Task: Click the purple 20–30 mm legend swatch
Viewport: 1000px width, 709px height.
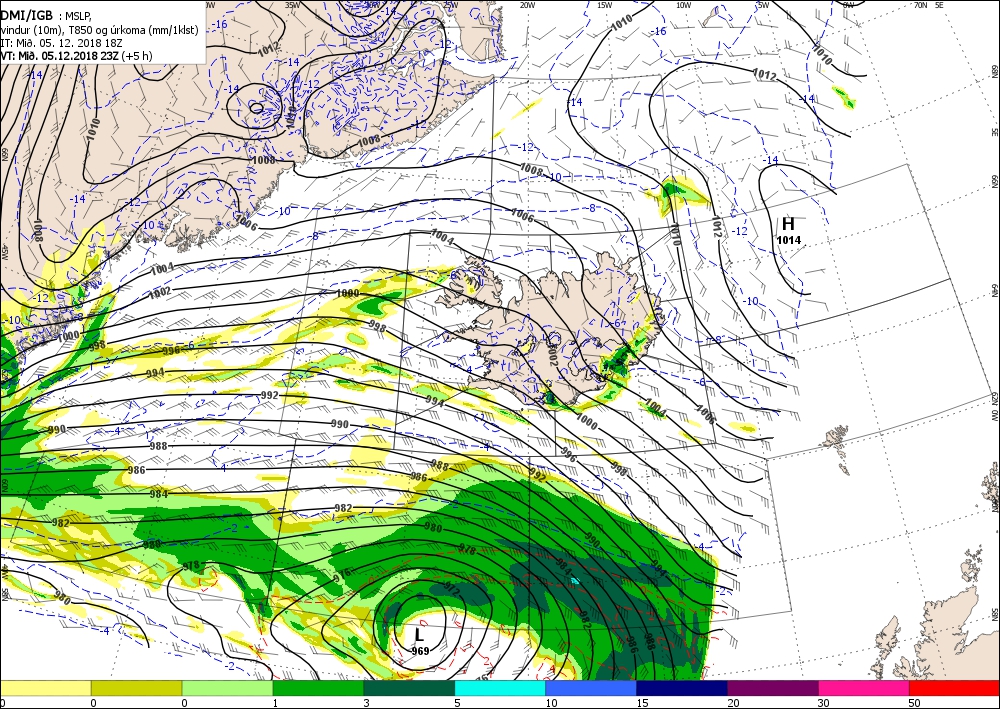Action: (x=773, y=688)
